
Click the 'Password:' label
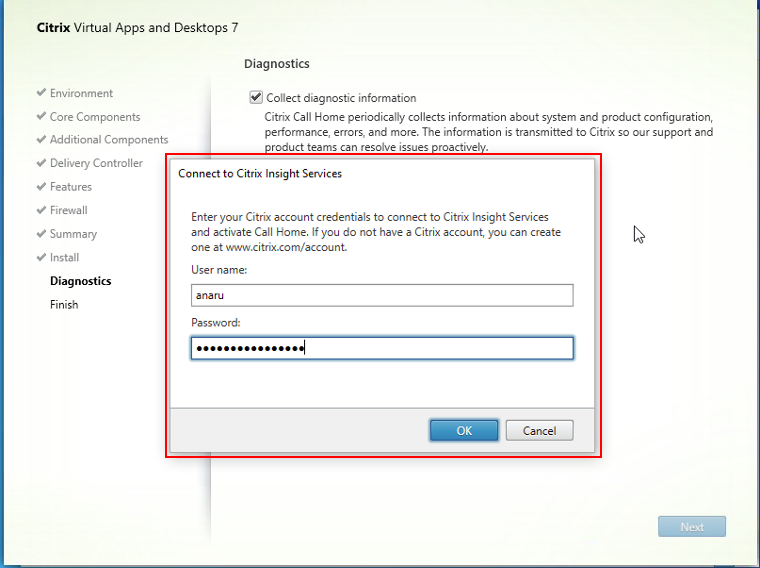[x=216, y=323]
